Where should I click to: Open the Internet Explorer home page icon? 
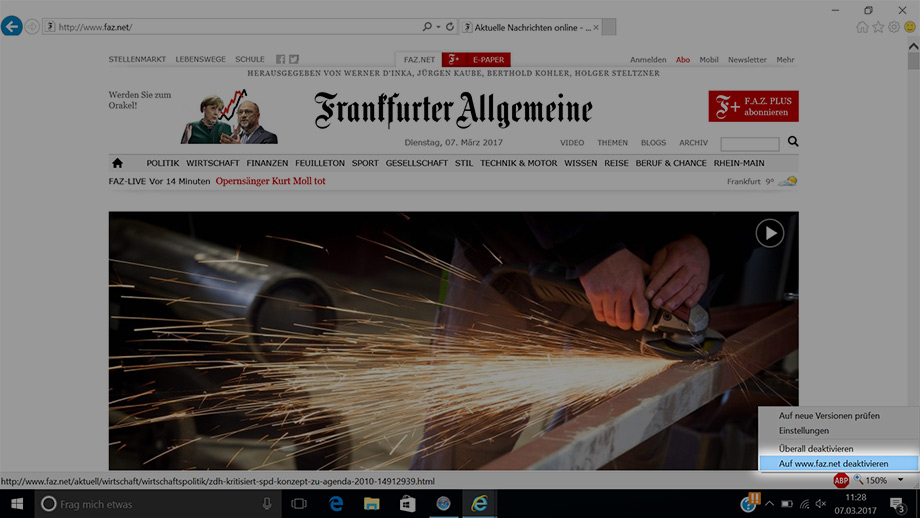[x=862, y=27]
